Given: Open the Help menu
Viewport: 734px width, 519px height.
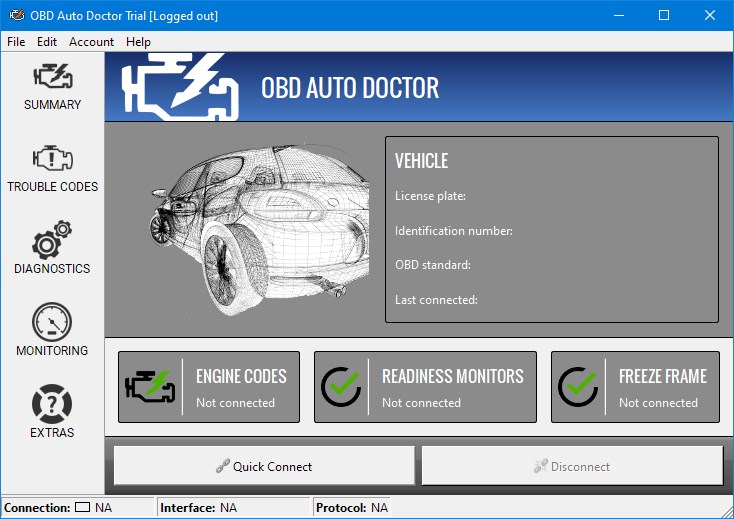Looking at the screenshot, I should [x=138, y=42].
